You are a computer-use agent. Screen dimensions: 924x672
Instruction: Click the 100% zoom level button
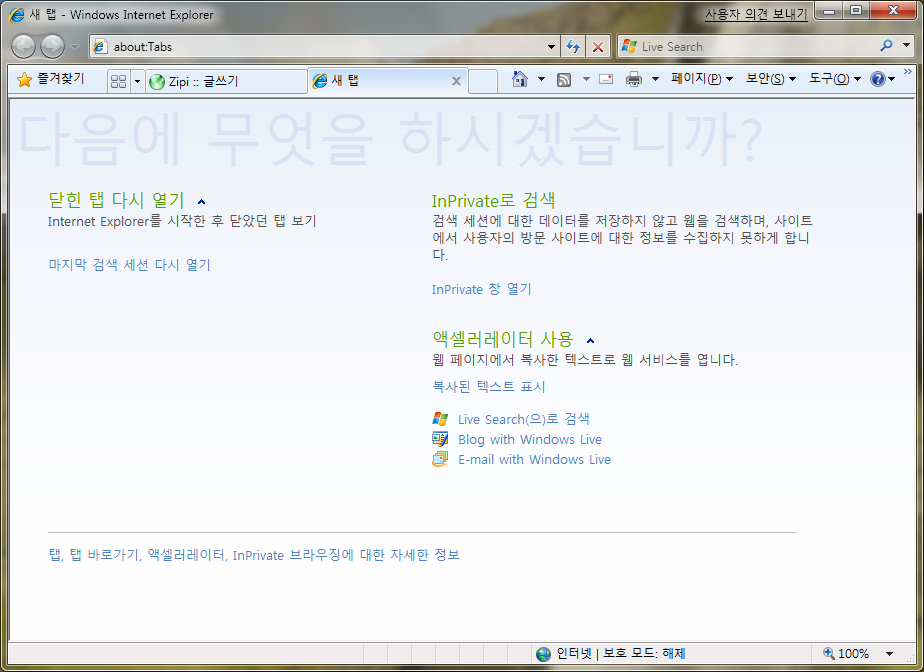click(846, 653)
